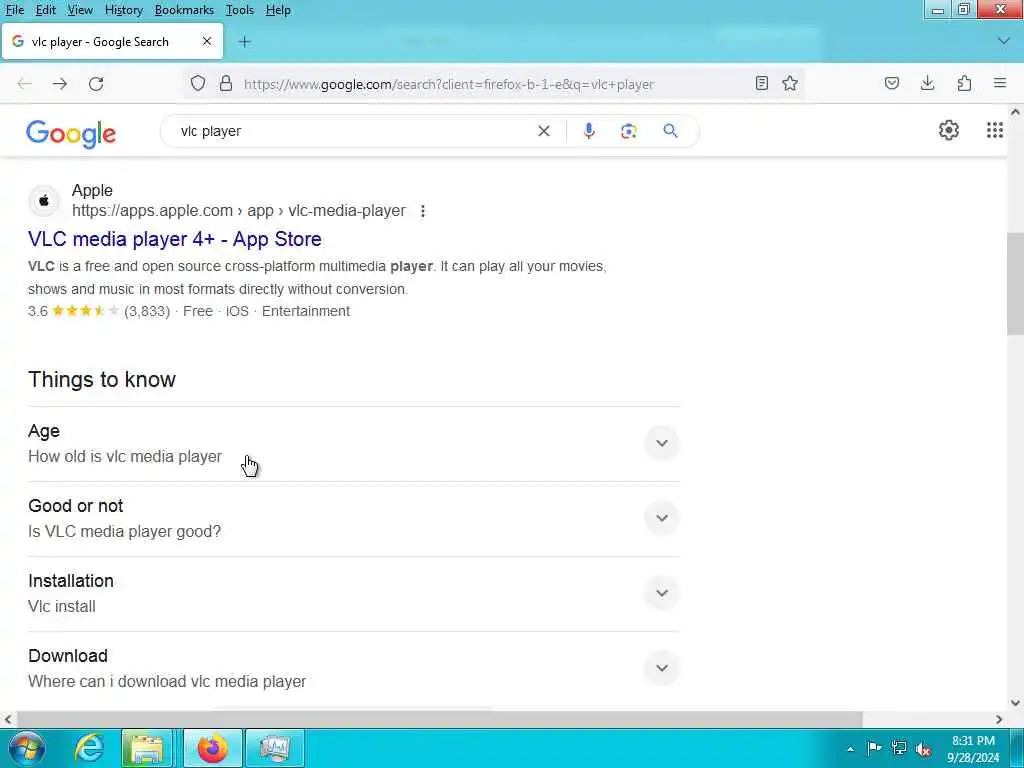This screenshot has width=1024, height=768.
Task: Open the View menu
Action: click(80, 10)
